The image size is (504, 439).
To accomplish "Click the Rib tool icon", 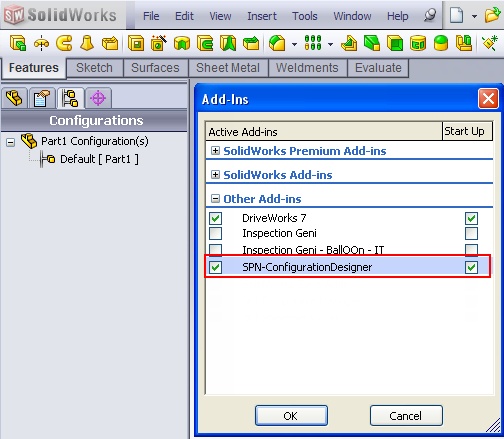I will [x=349, y=43].
